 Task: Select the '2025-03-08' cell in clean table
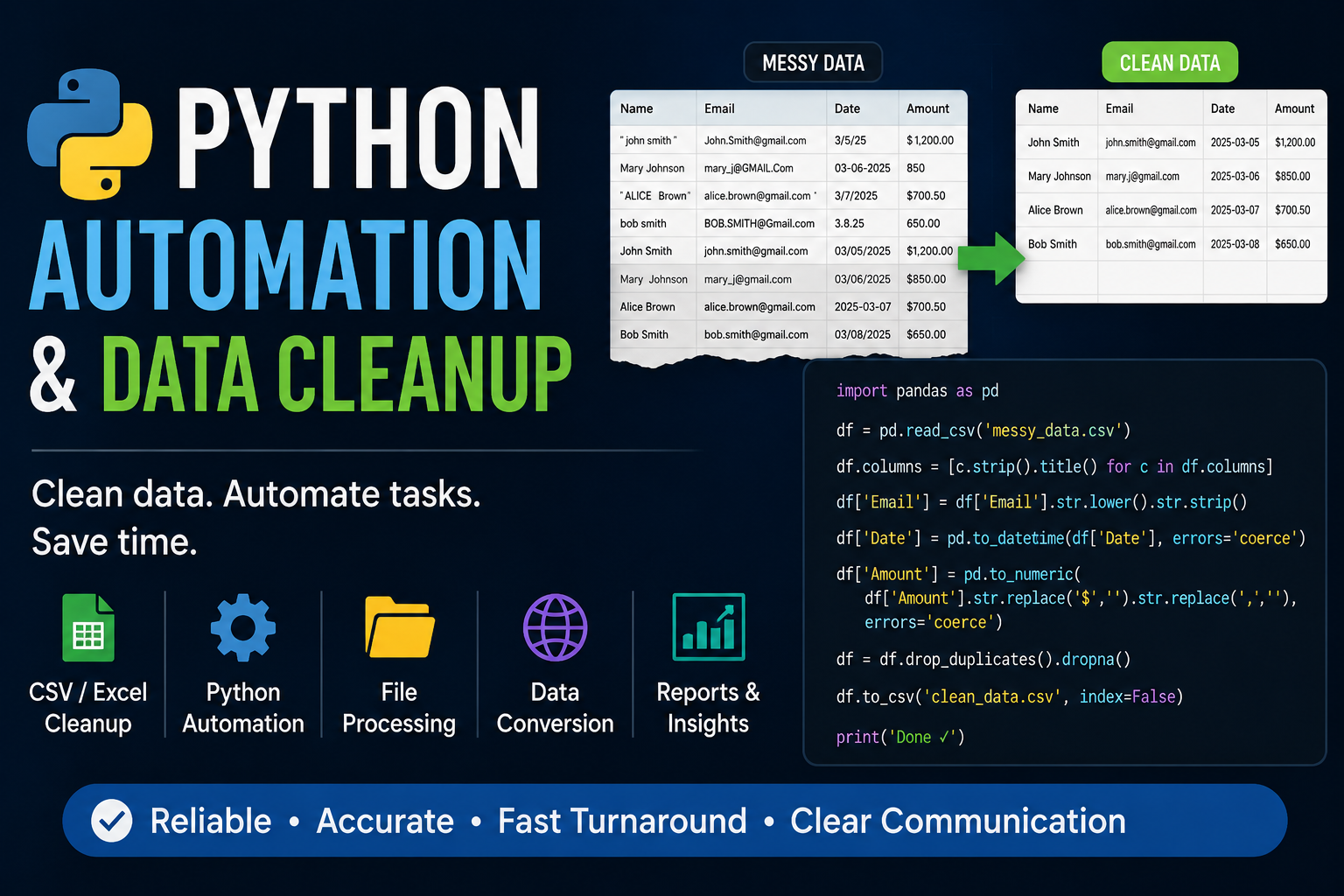point(1235,244)
